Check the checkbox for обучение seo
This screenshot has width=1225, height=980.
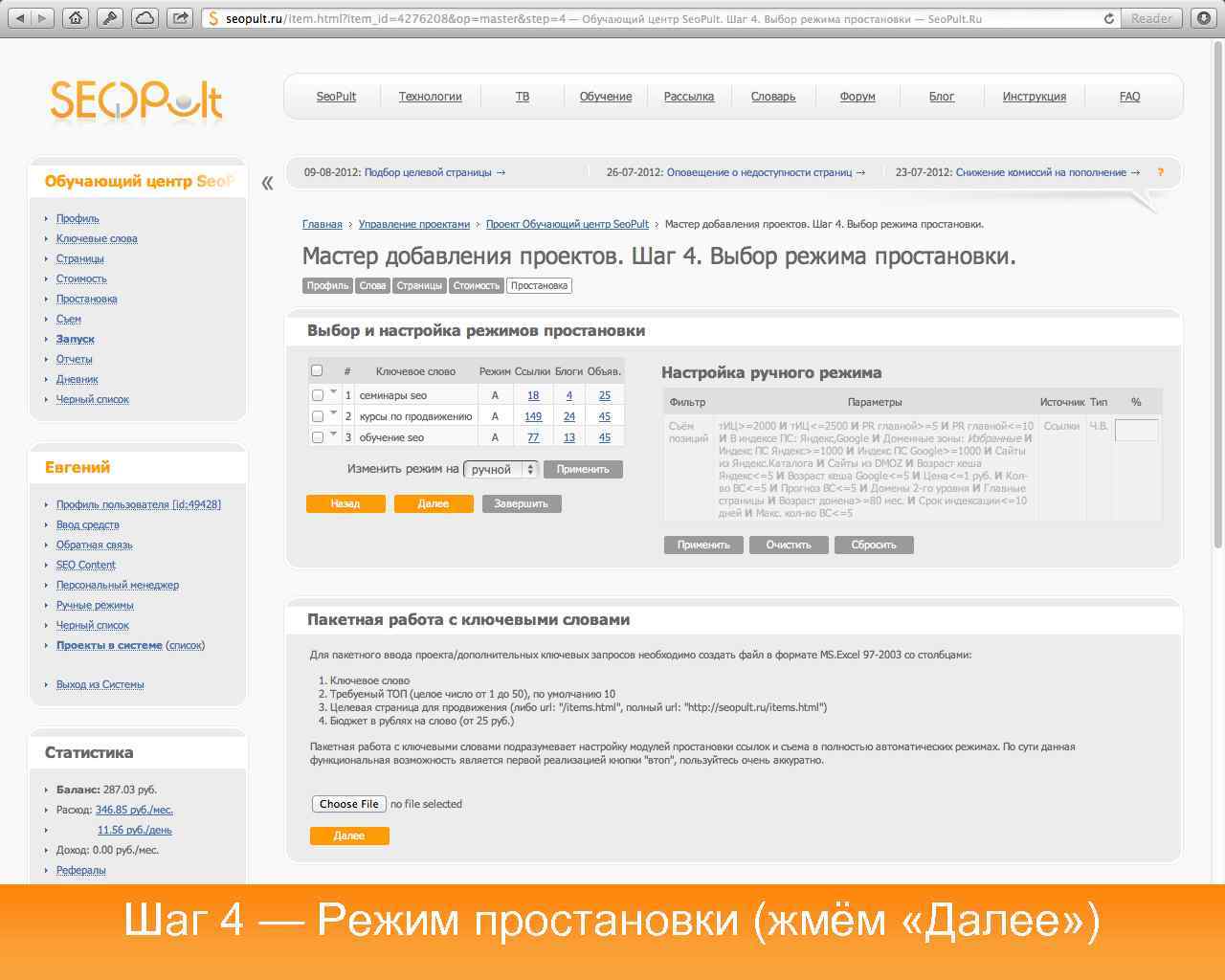[317, 437]
